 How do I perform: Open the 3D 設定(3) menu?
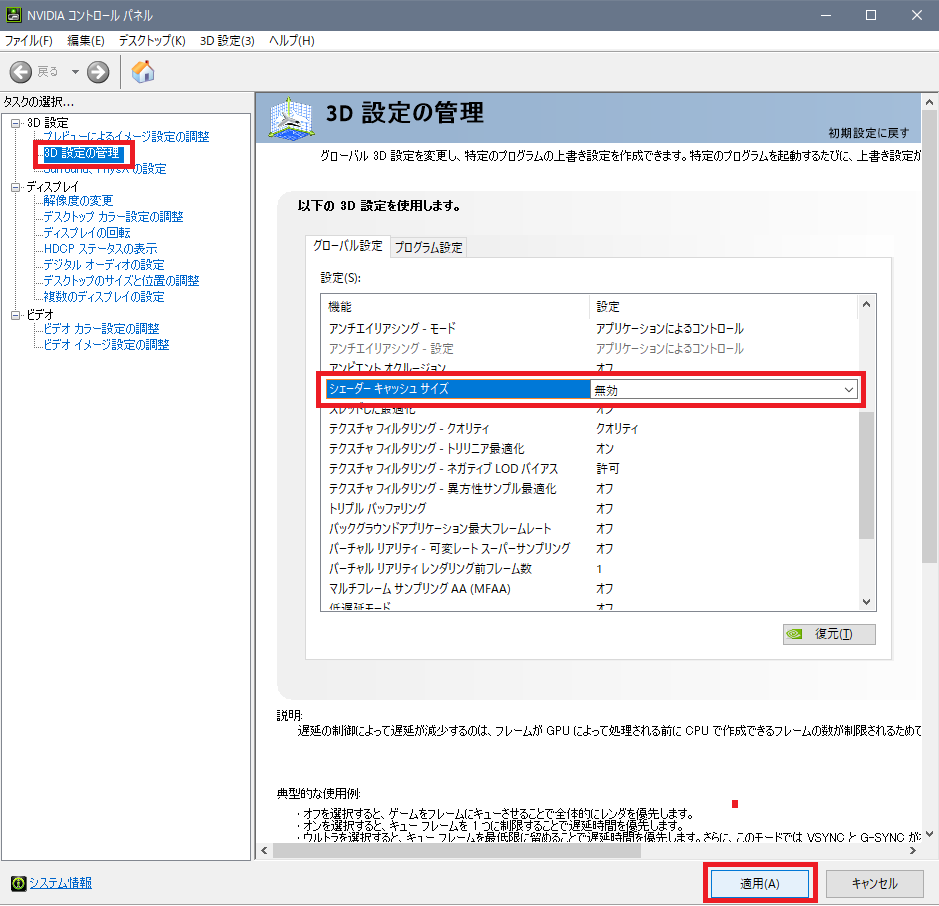(x=227, y=41)
